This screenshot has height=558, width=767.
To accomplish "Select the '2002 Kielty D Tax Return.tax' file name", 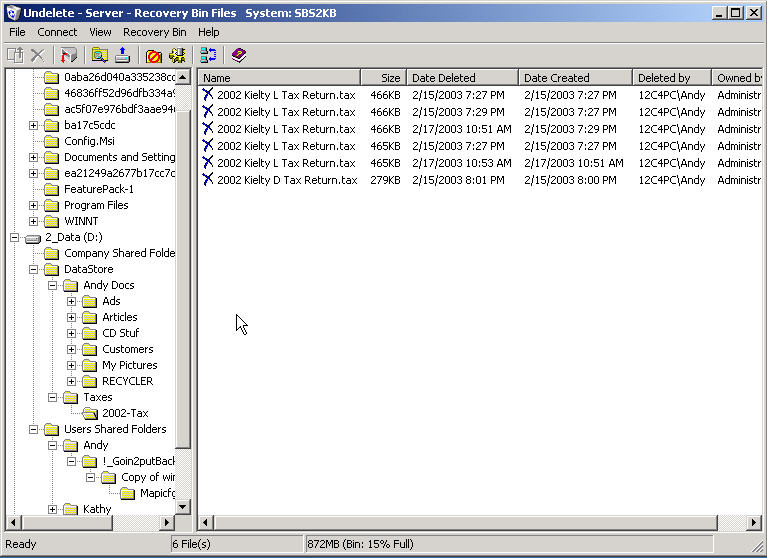I will click(x=287, y=180).
